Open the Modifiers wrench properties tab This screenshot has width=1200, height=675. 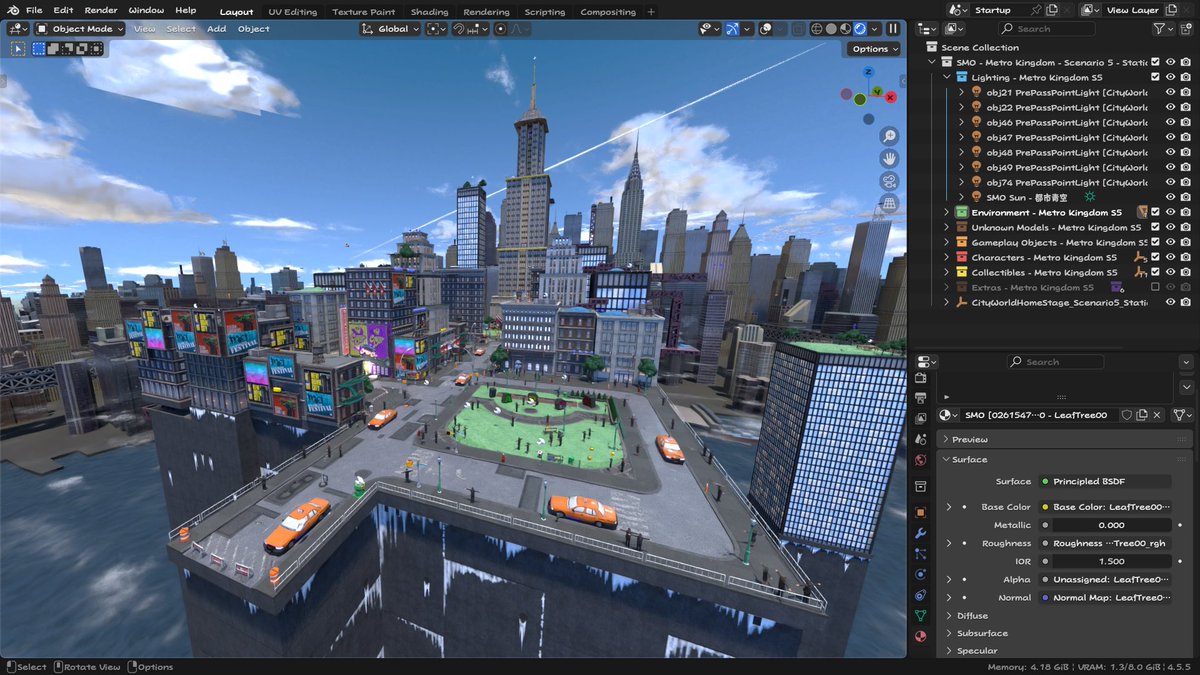pos(920,532)
